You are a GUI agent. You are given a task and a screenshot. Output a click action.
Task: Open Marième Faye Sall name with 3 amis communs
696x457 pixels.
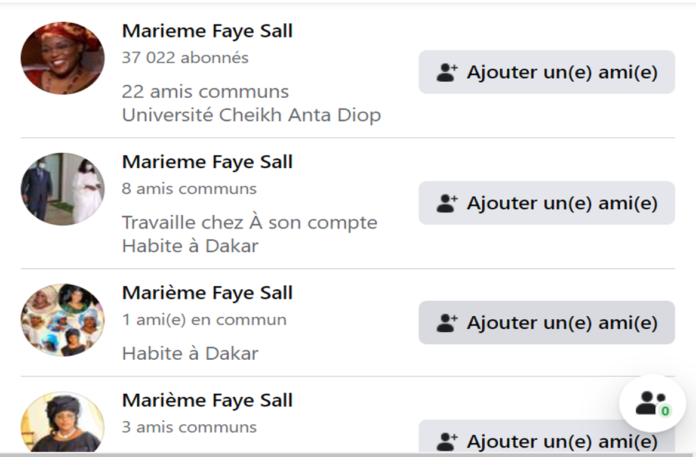tap(207, 400)
